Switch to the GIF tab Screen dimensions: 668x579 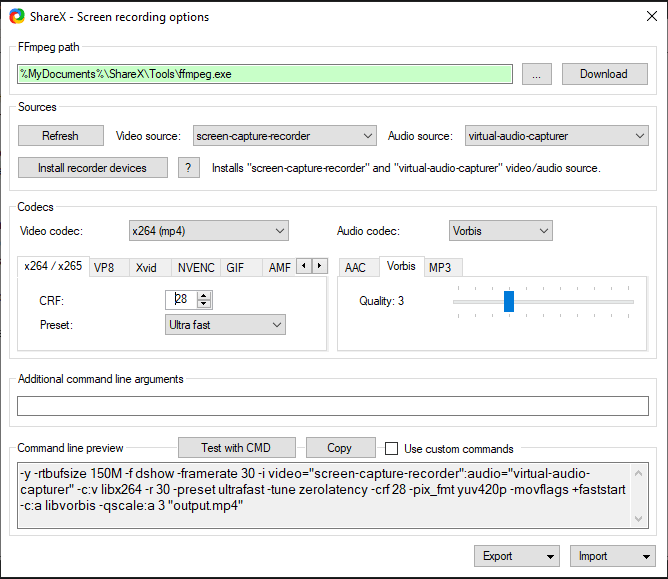point(241,268)
